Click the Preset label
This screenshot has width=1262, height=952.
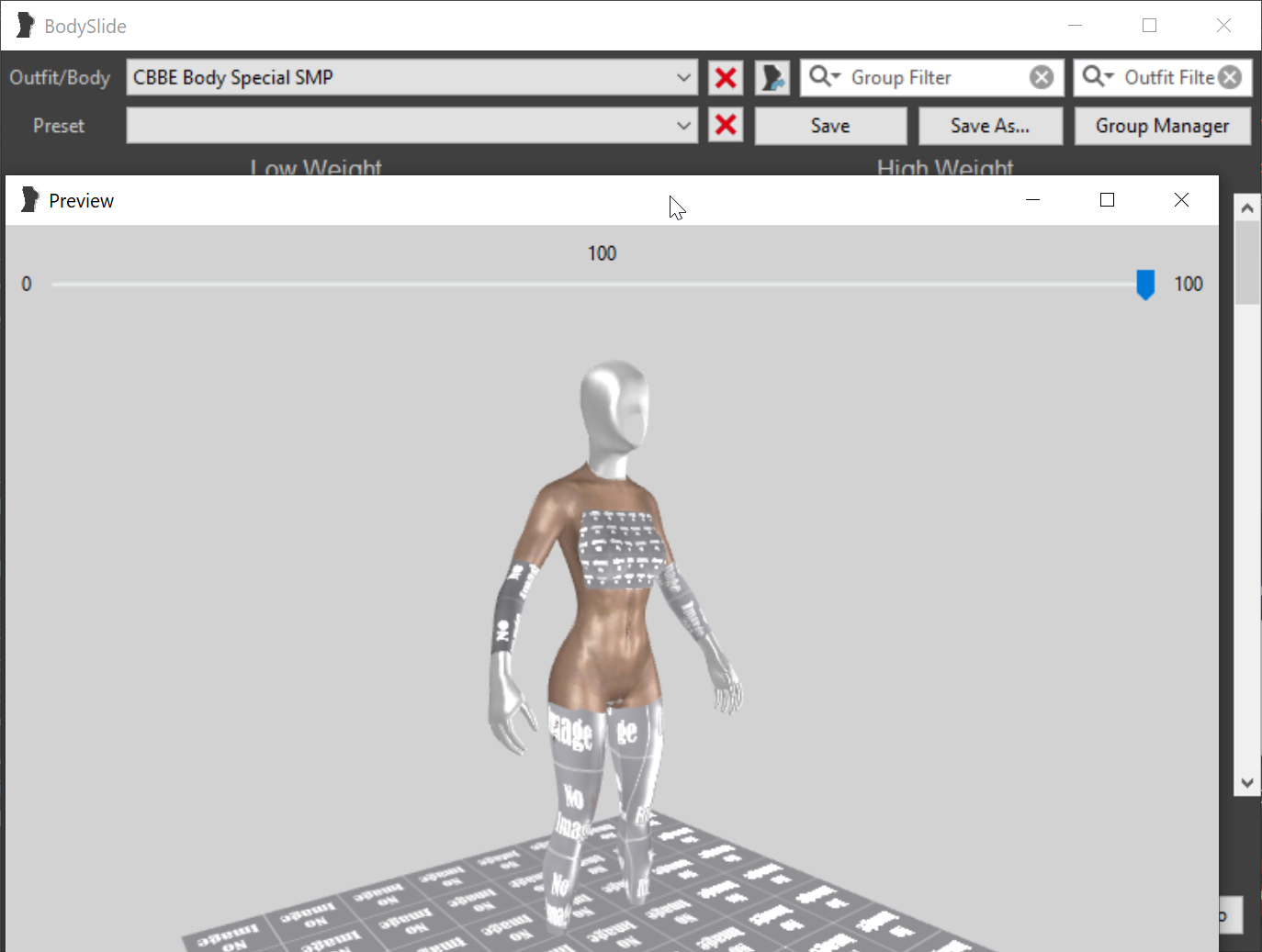[x=59, y=126]
